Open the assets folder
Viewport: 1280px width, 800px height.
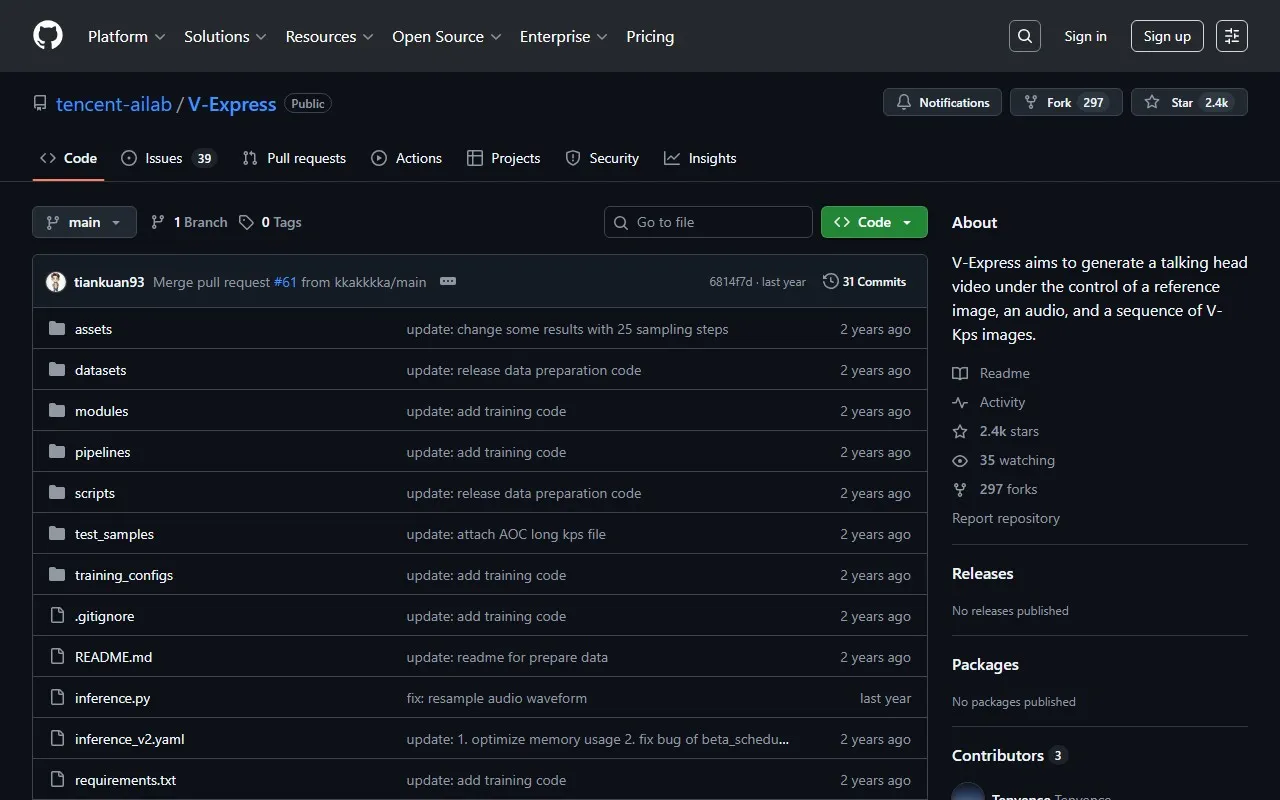[93, 329]
